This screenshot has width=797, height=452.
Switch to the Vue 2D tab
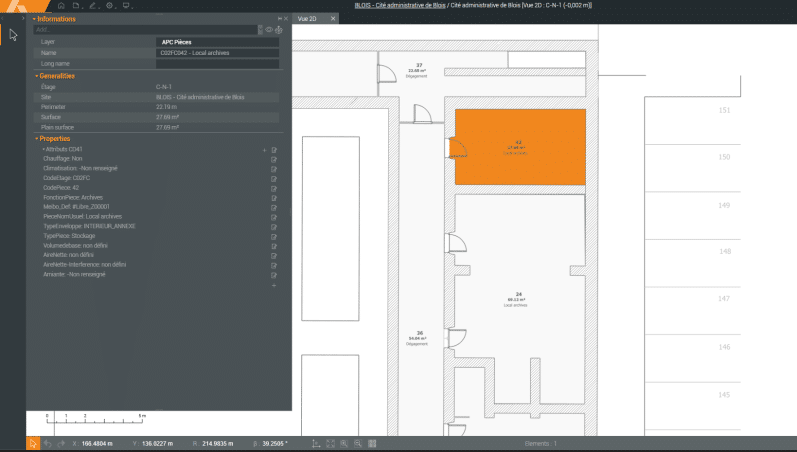307,19
